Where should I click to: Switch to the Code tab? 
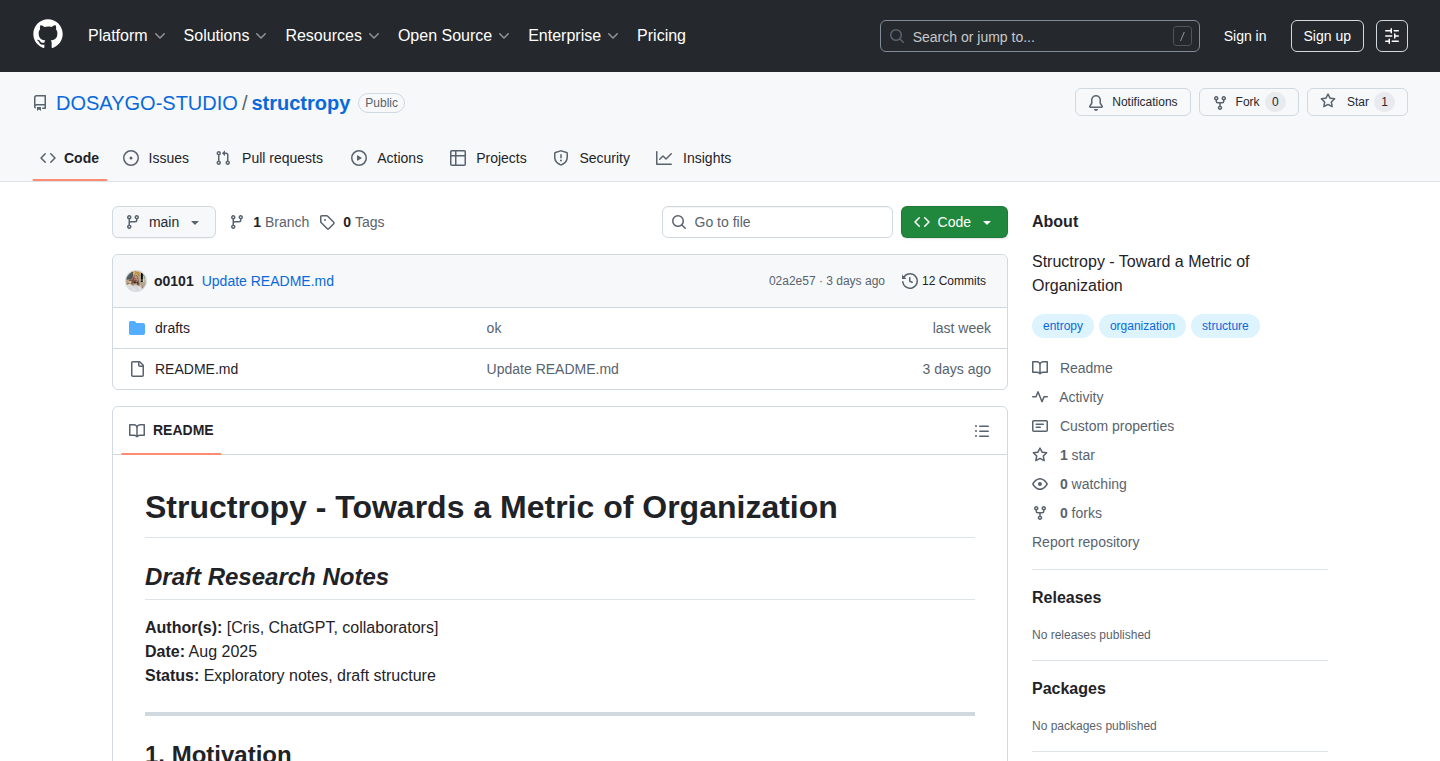(70, 158)
